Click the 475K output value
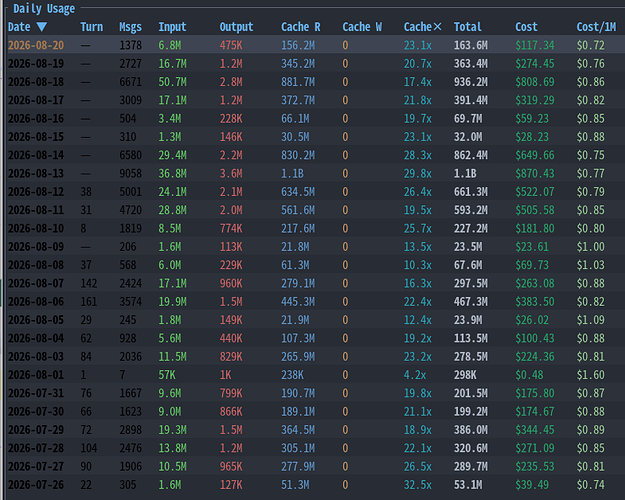The image size is (625, 500). click(x=231, y=45)
